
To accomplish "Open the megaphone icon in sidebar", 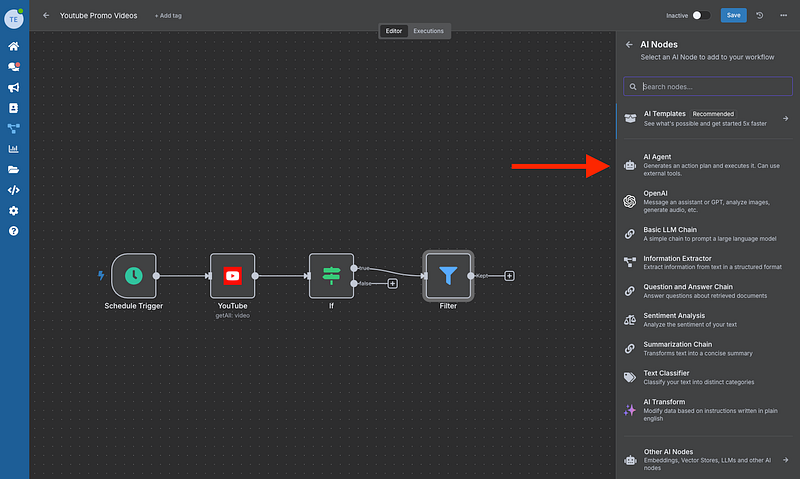I will [x=14, y=87].
